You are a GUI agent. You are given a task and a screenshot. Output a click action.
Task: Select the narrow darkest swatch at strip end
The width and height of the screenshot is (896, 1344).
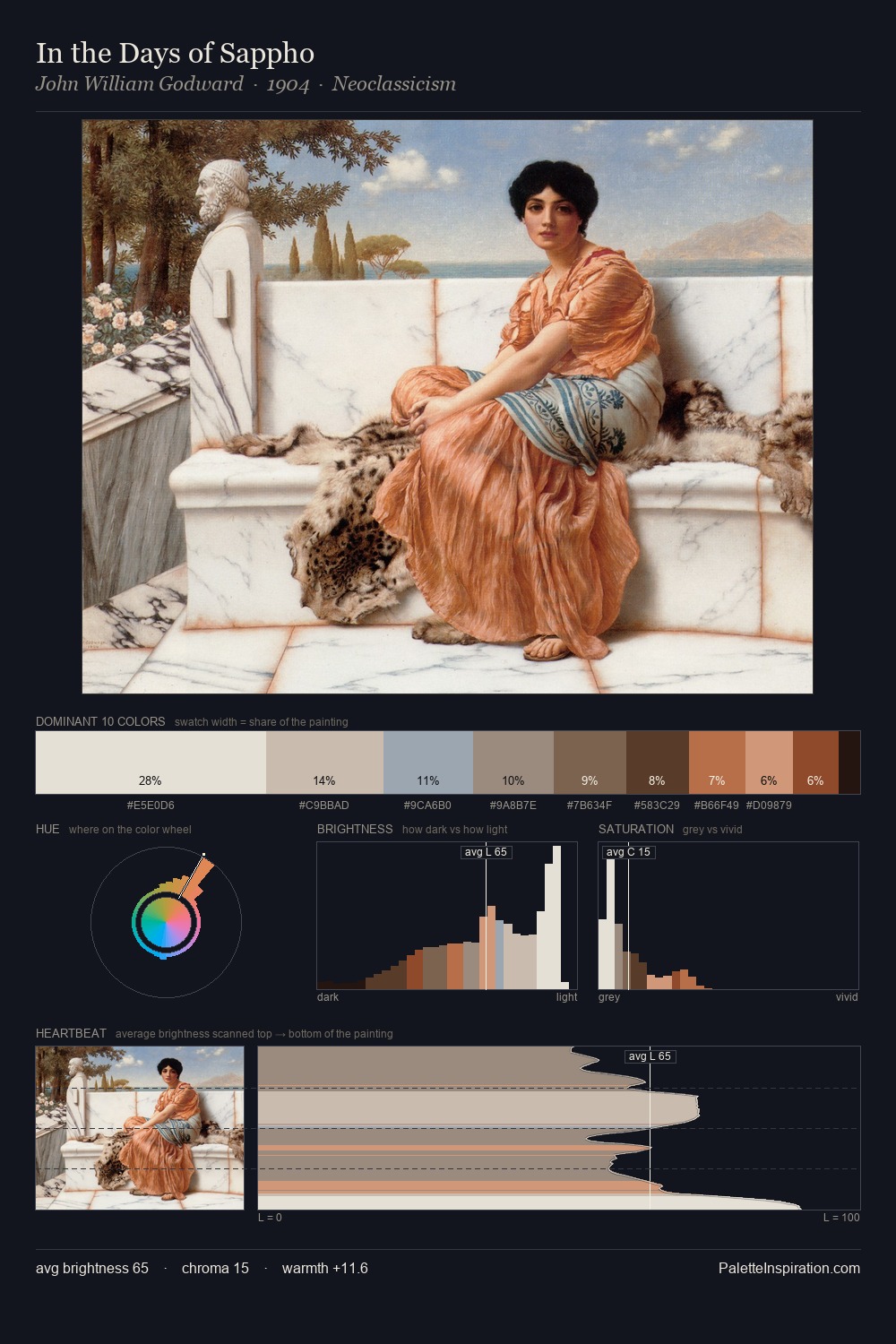pos(849,762)
